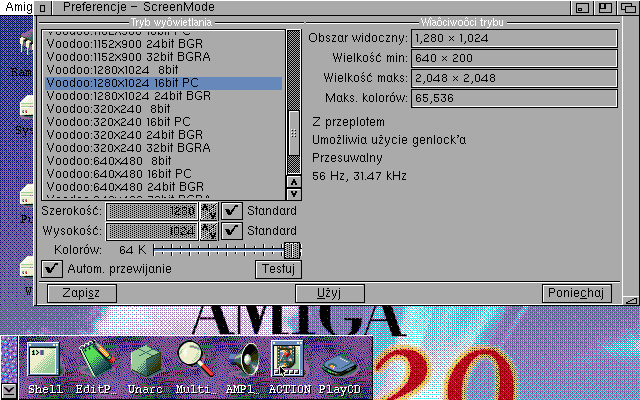Close the ScreenMode preferences window
Screen dimensions: 640x400
click(x=43, y=8)
